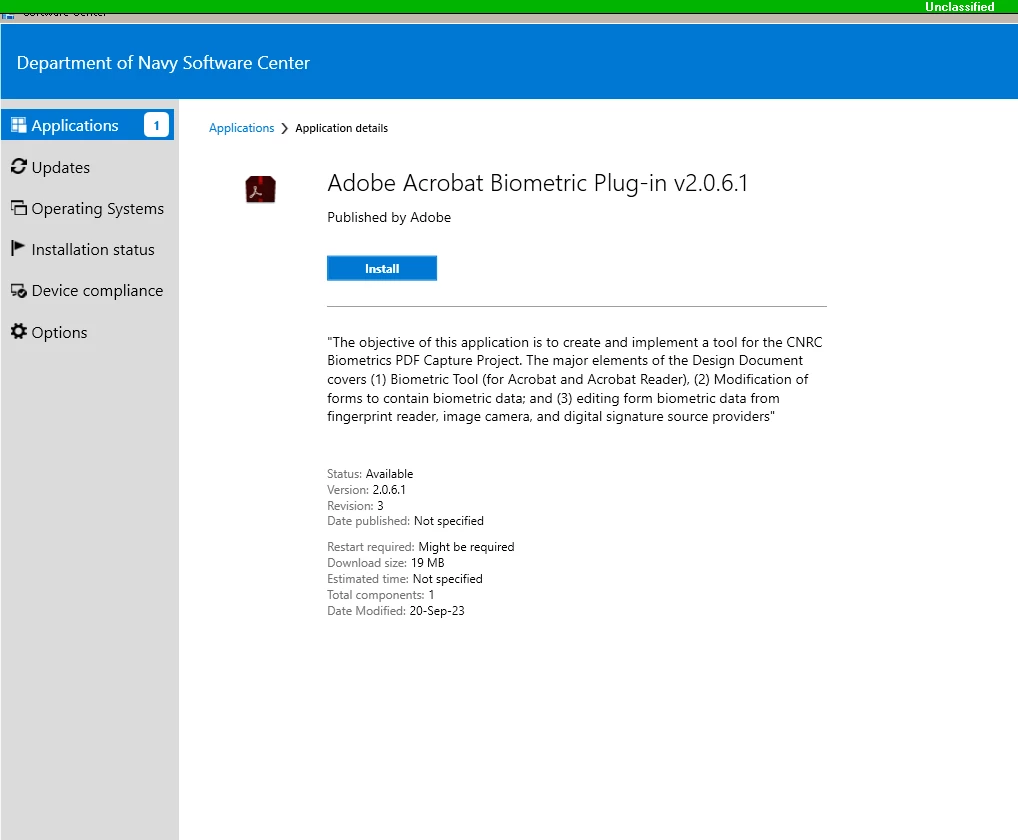Click Total components: 1 line

pos(380,595)
